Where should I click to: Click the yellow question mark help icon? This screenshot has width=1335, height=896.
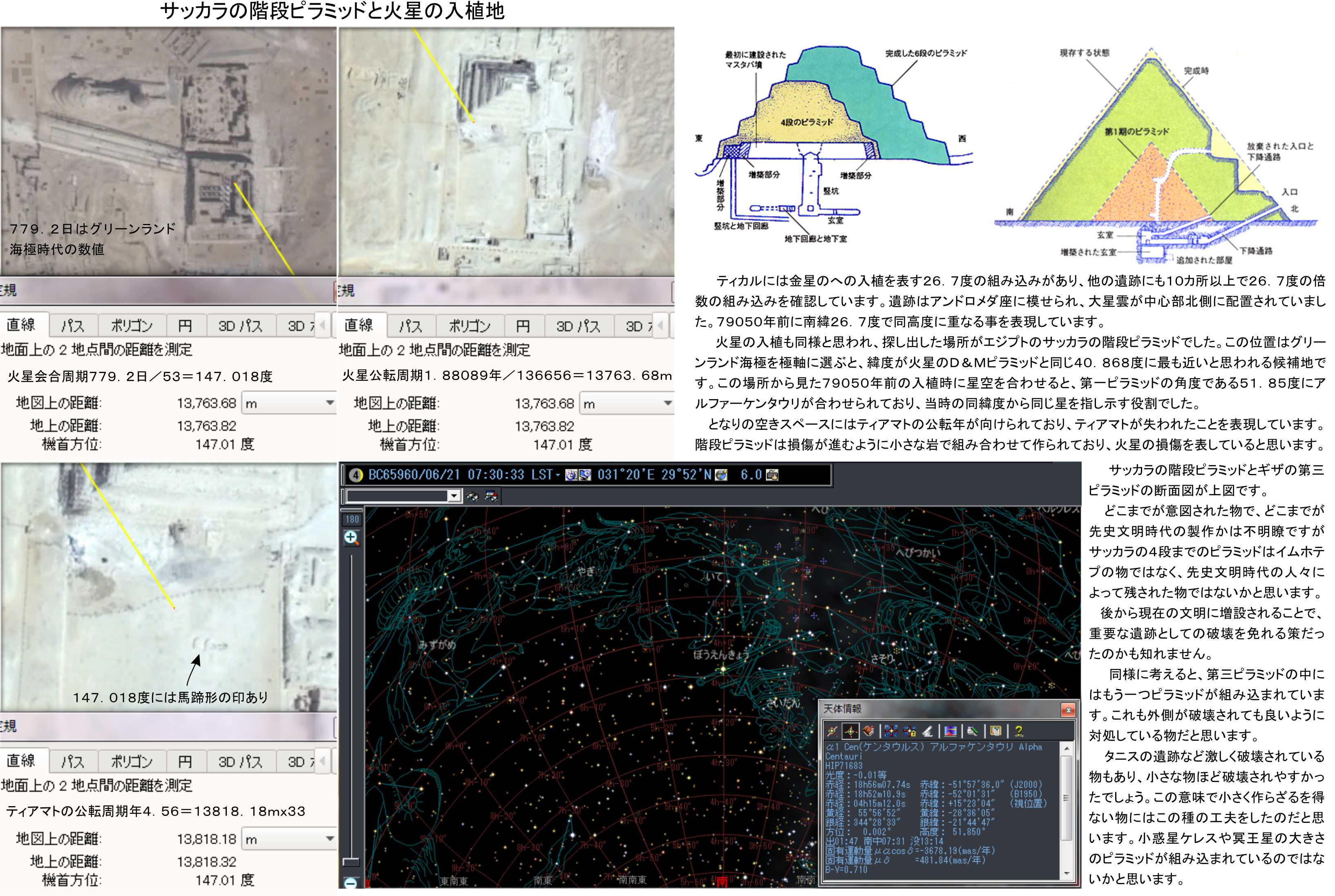tap(1019, 731)
